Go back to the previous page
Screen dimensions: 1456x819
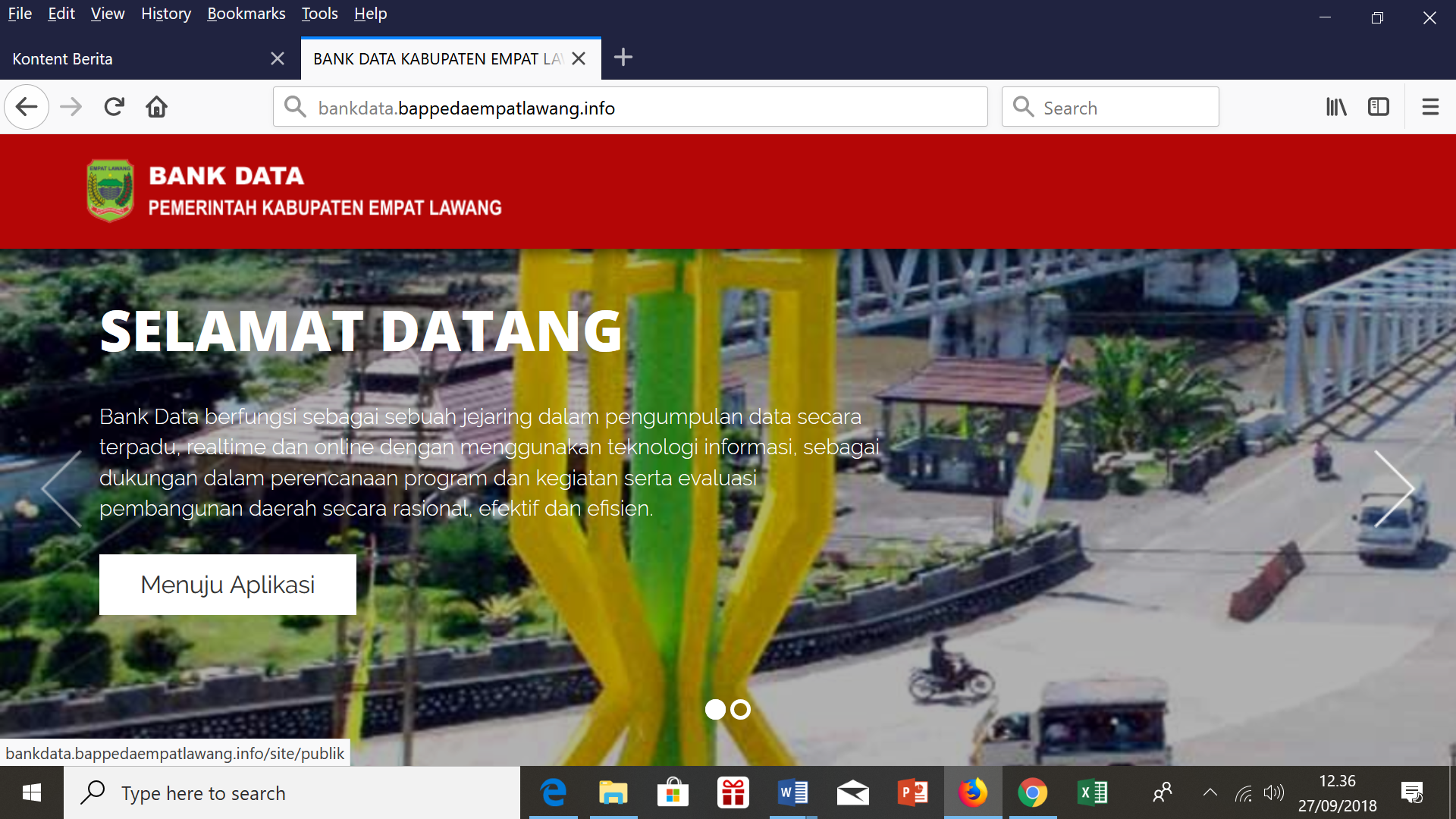click(27, 107)
